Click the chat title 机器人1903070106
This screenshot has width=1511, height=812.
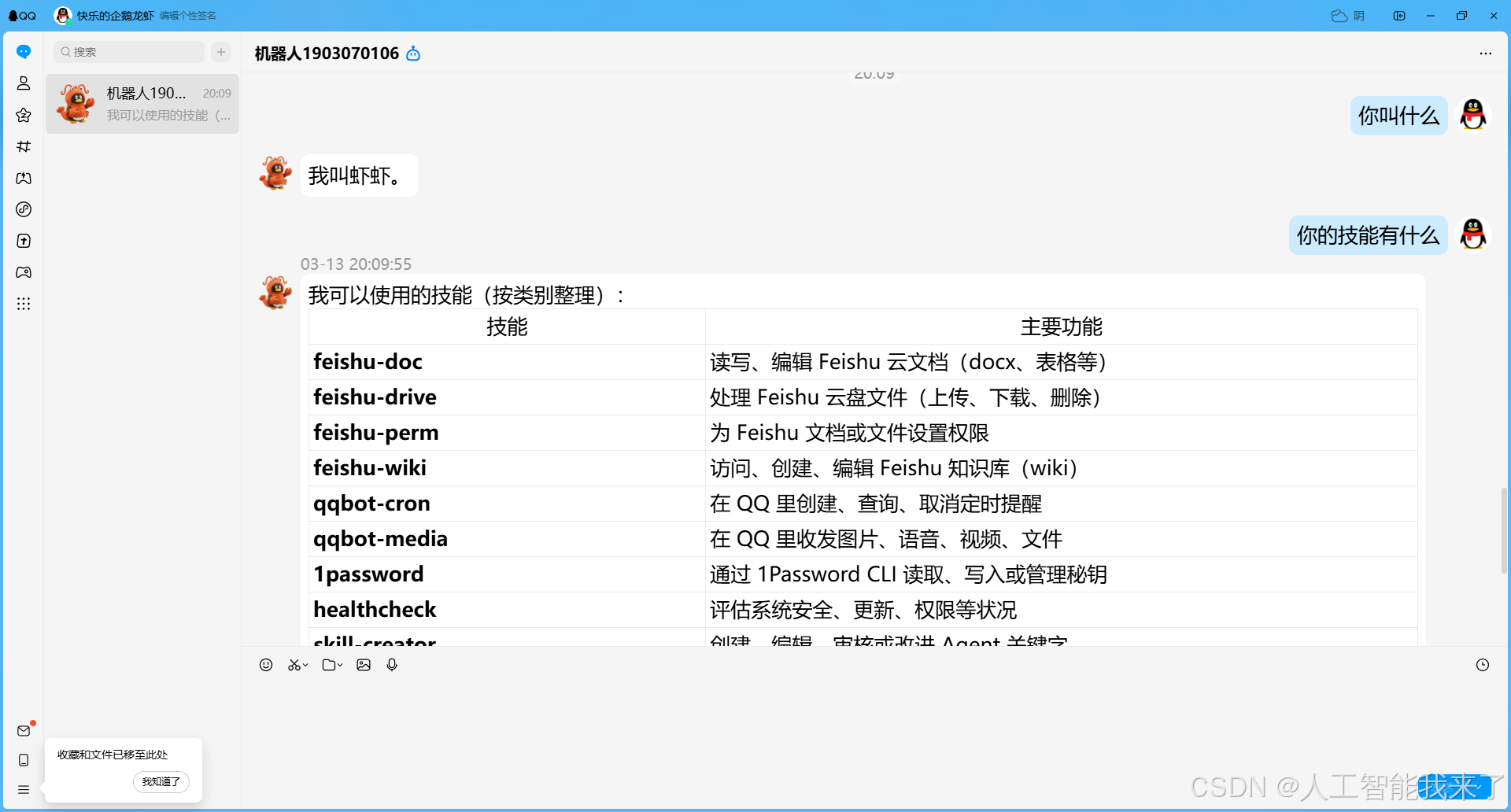(x=327, y=54)
